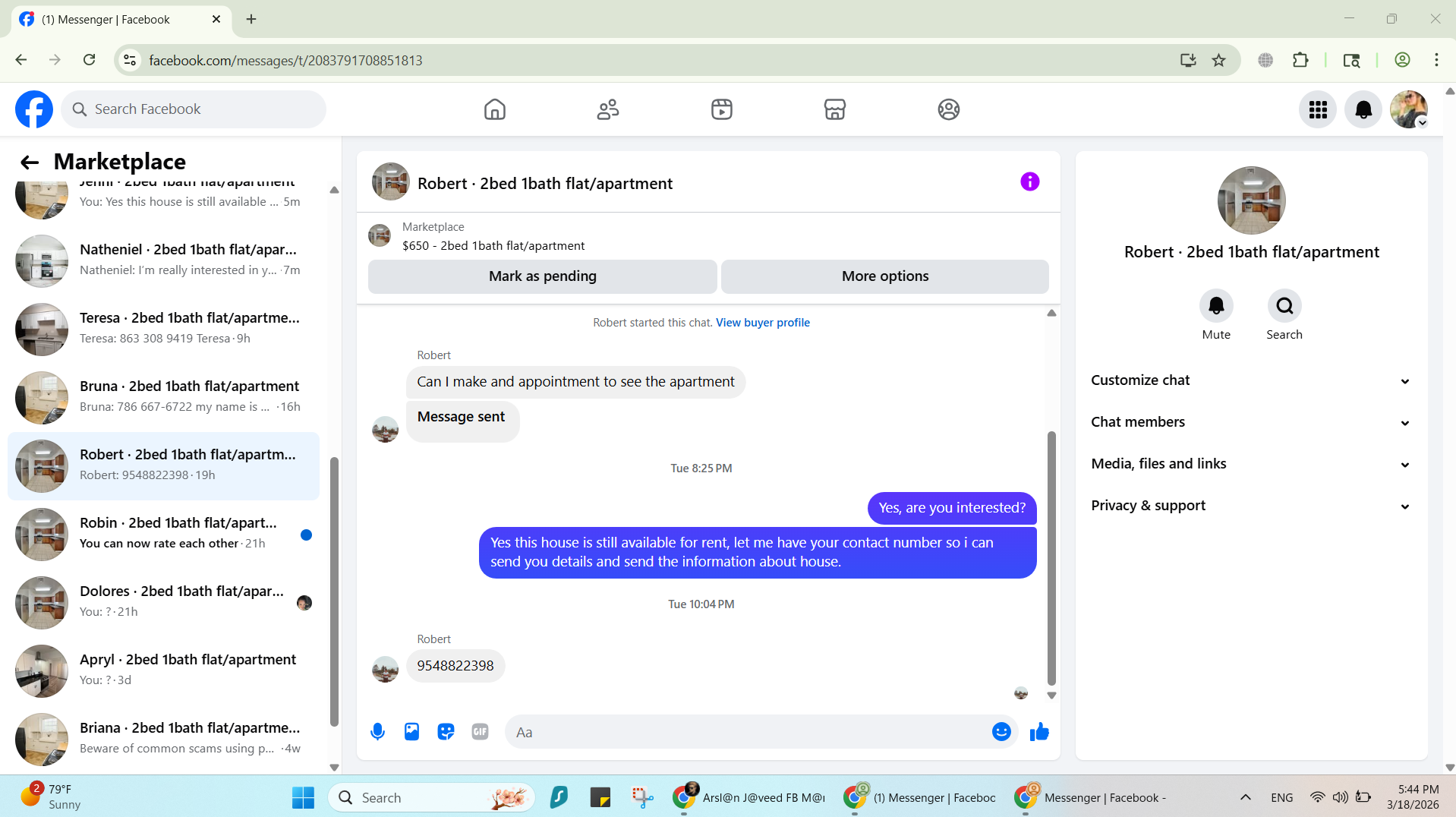
Task: Open the Robin conversation
Action: 163,534
